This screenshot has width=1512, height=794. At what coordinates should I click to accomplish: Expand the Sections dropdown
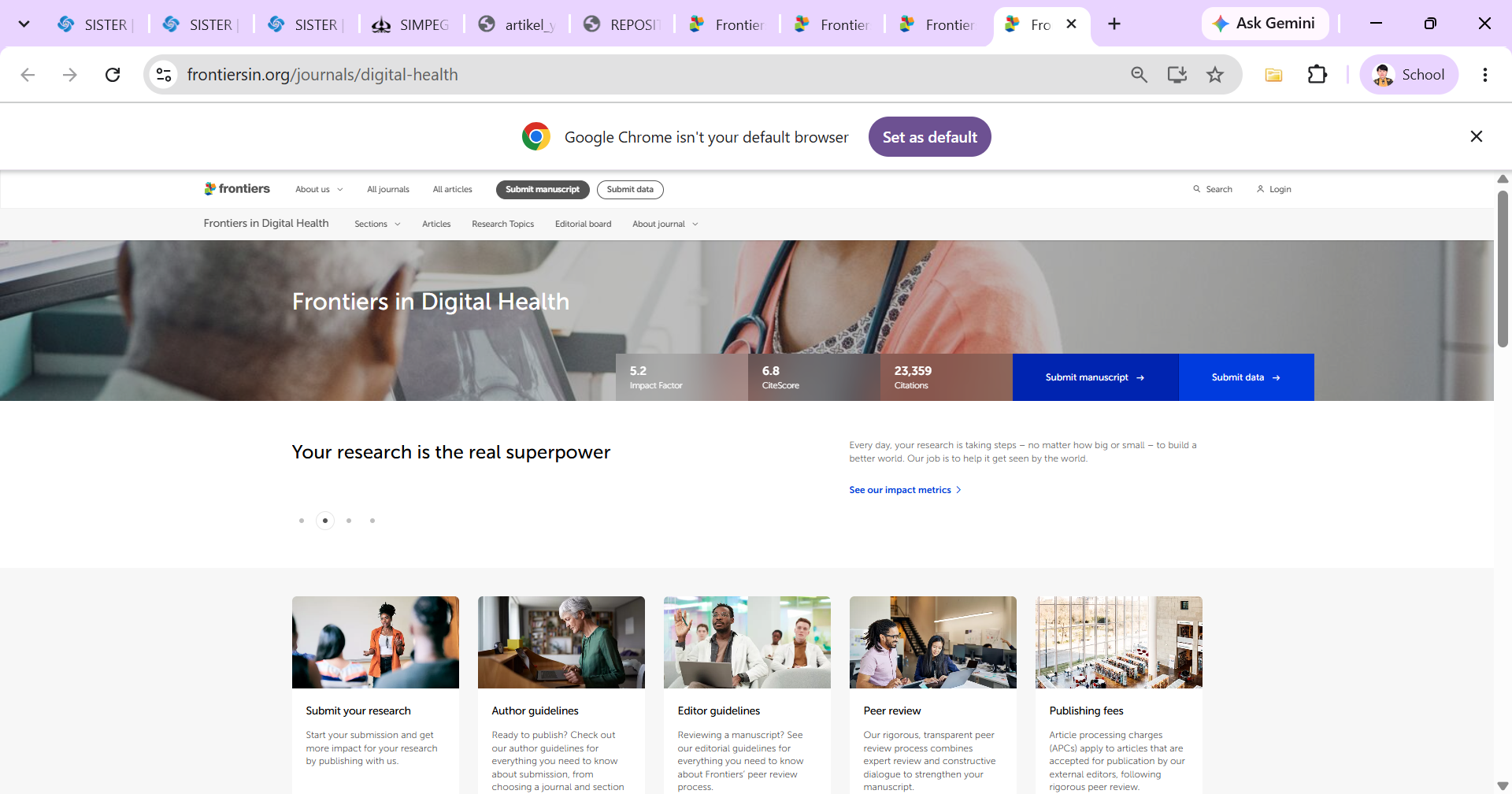click(x=377, y=224)
